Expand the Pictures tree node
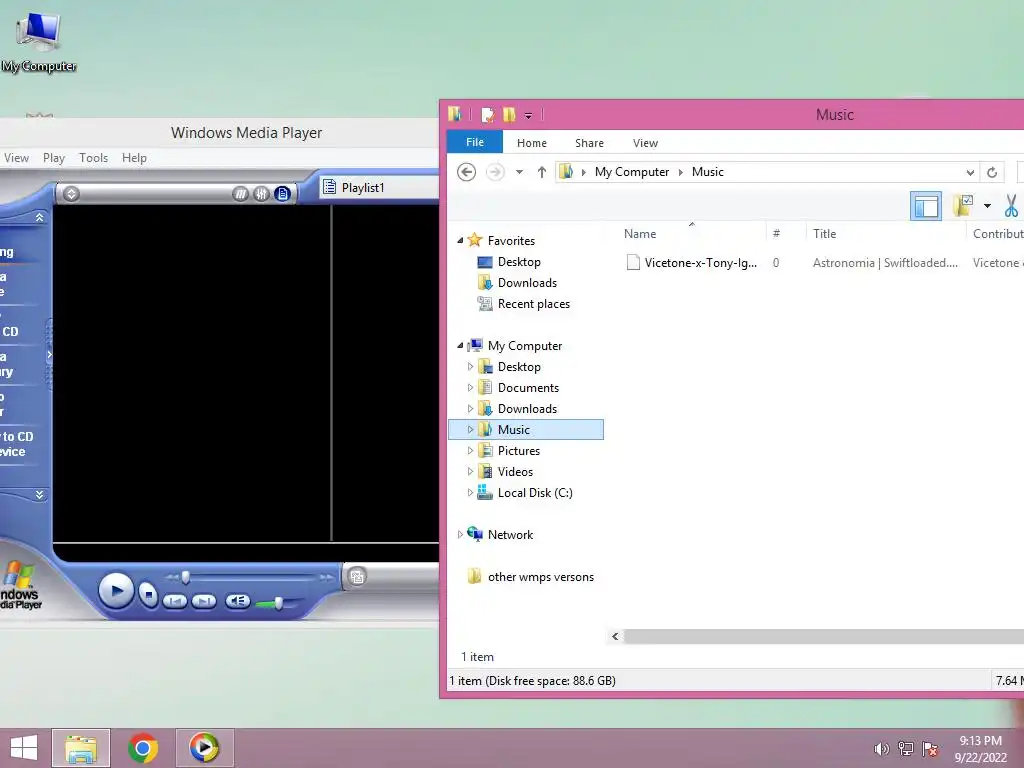 [x=470, y=451]
